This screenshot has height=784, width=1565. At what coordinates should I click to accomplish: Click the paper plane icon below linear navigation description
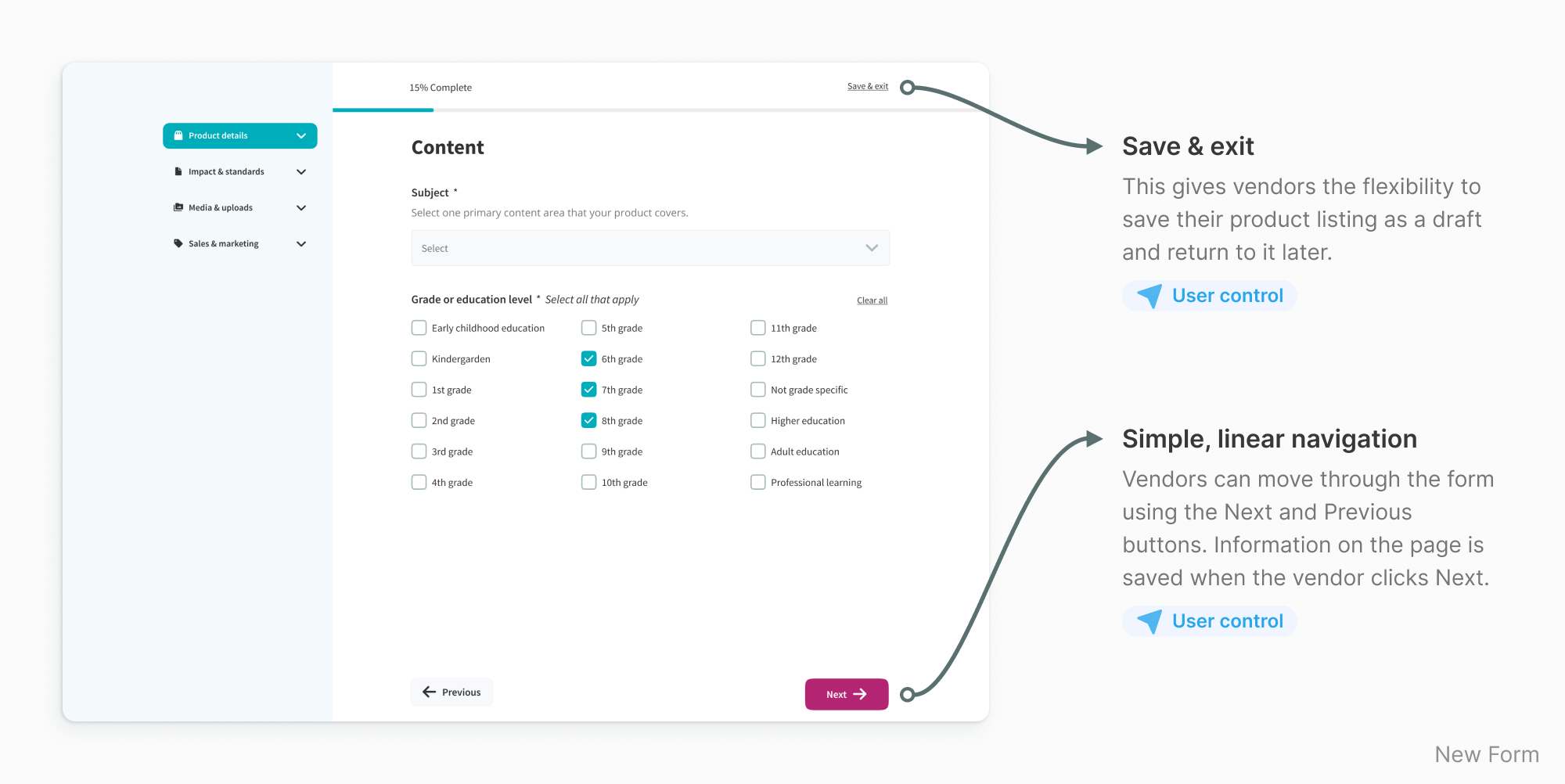coord(1149,621)
